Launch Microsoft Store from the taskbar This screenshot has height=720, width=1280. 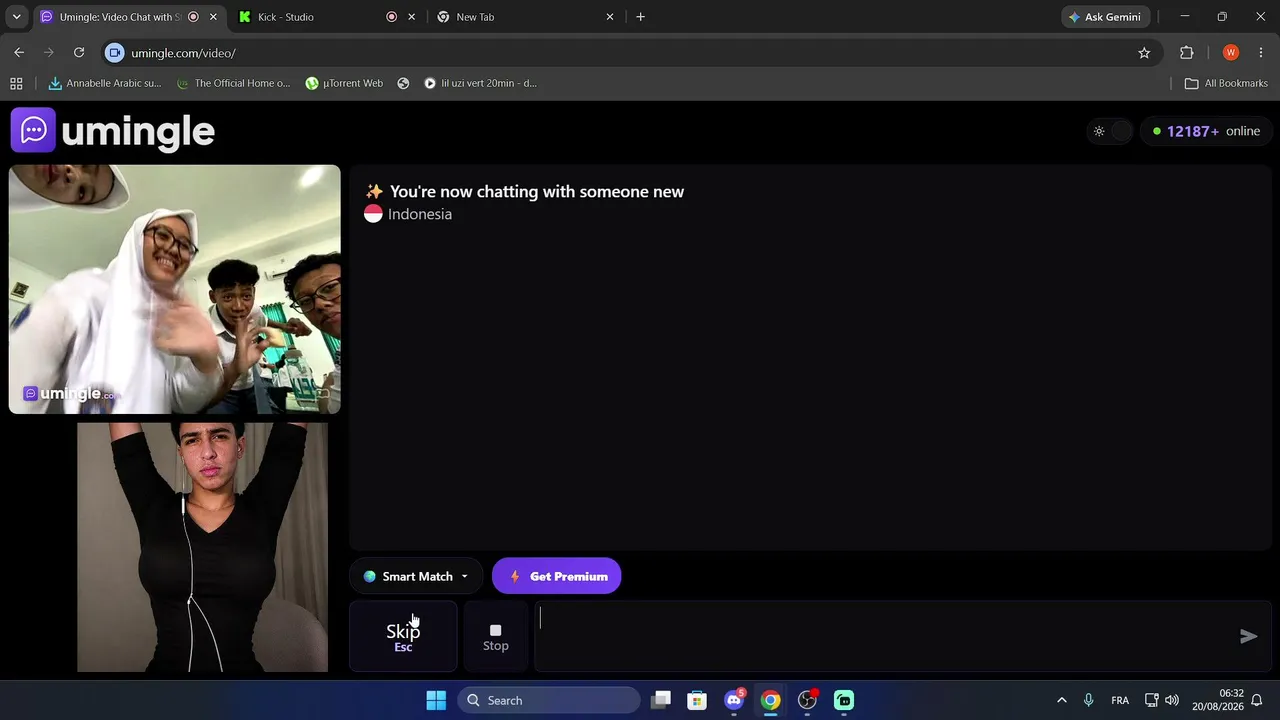coord(697,700)
